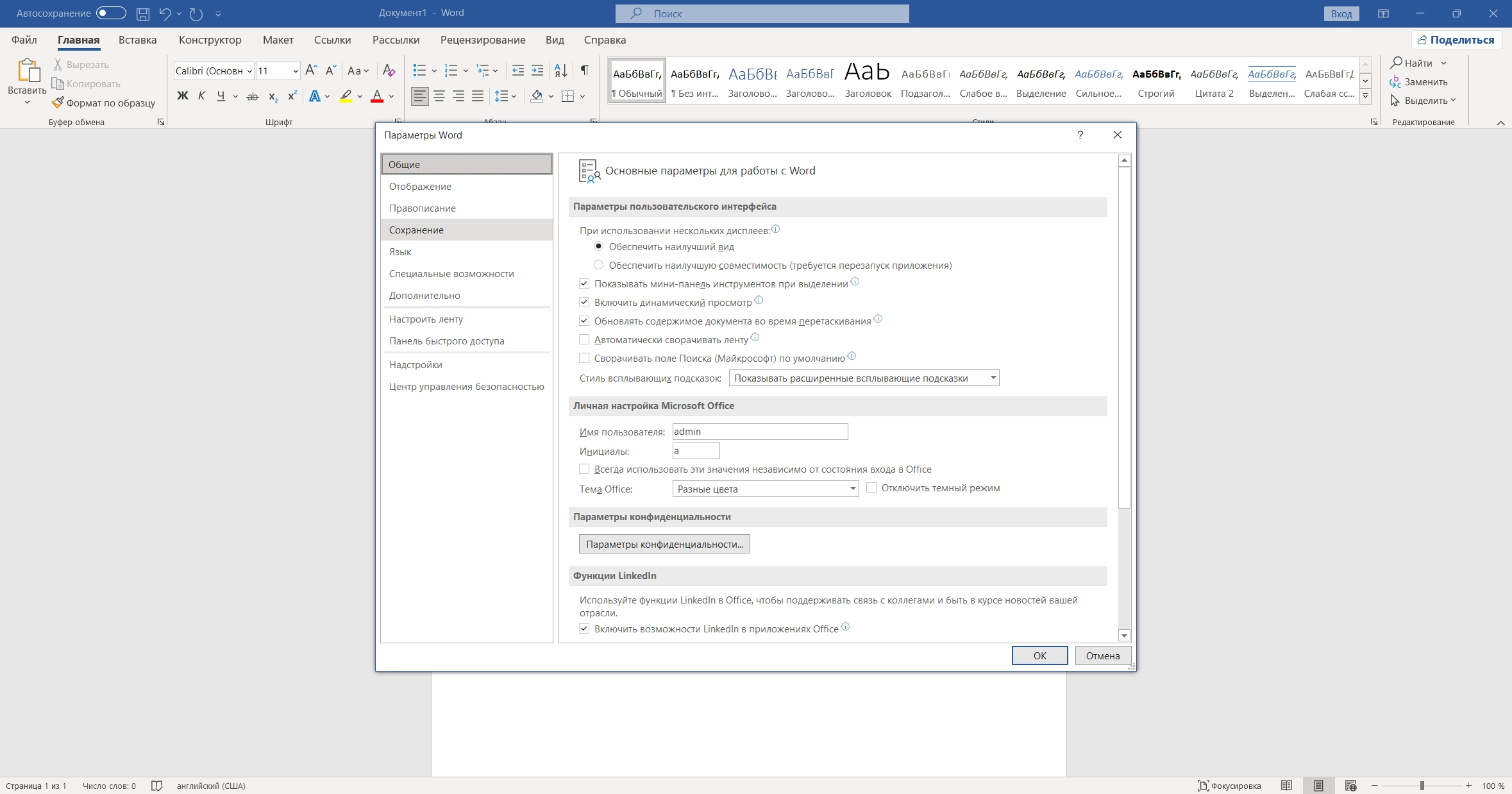Click the Save icon in the title bar

[x=143, y=13]
